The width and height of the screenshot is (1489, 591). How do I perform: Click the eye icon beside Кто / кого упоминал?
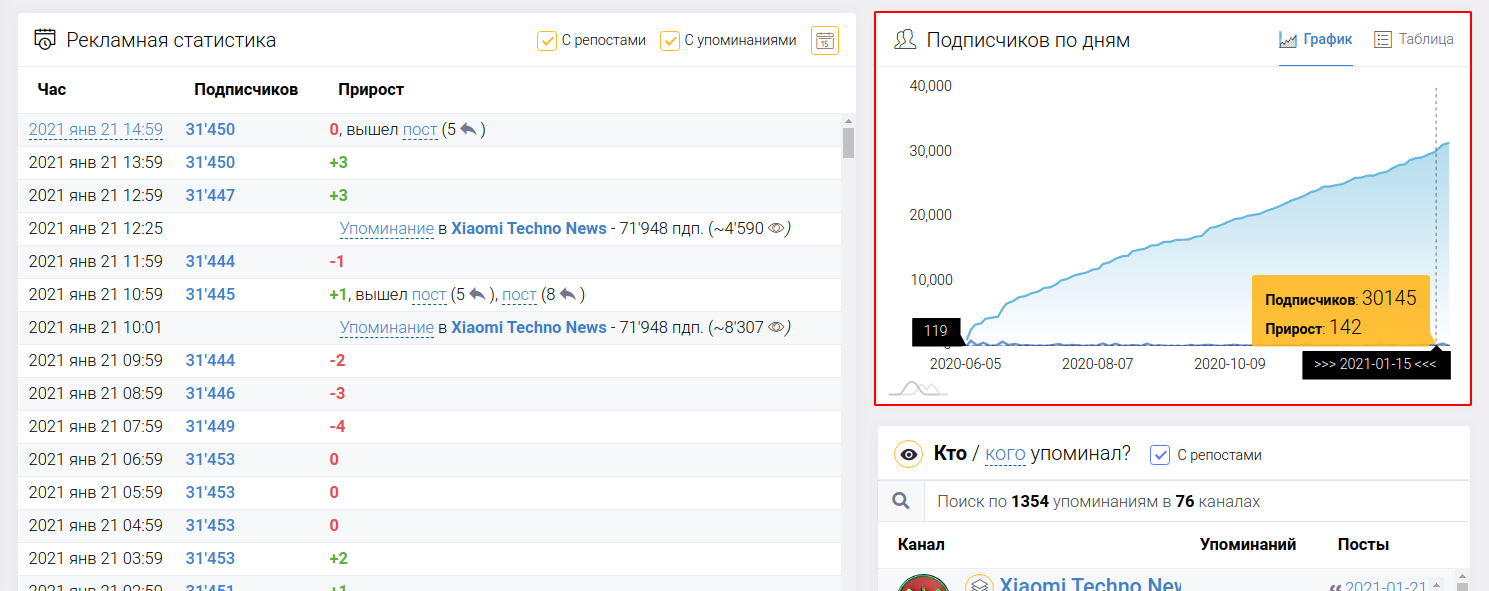[908, 454]
